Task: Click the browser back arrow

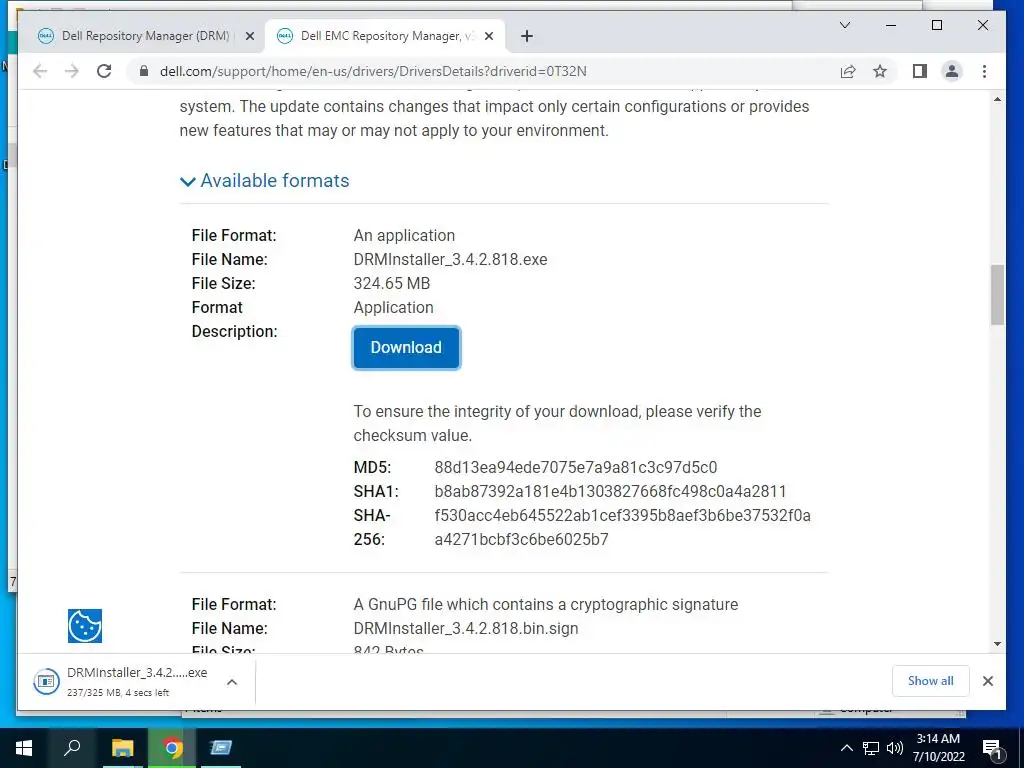Action: coord(40,71)
